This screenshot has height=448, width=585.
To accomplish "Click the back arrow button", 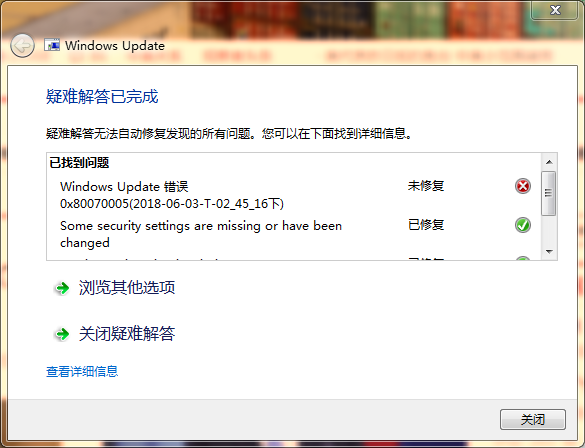I will pos(22,46).
